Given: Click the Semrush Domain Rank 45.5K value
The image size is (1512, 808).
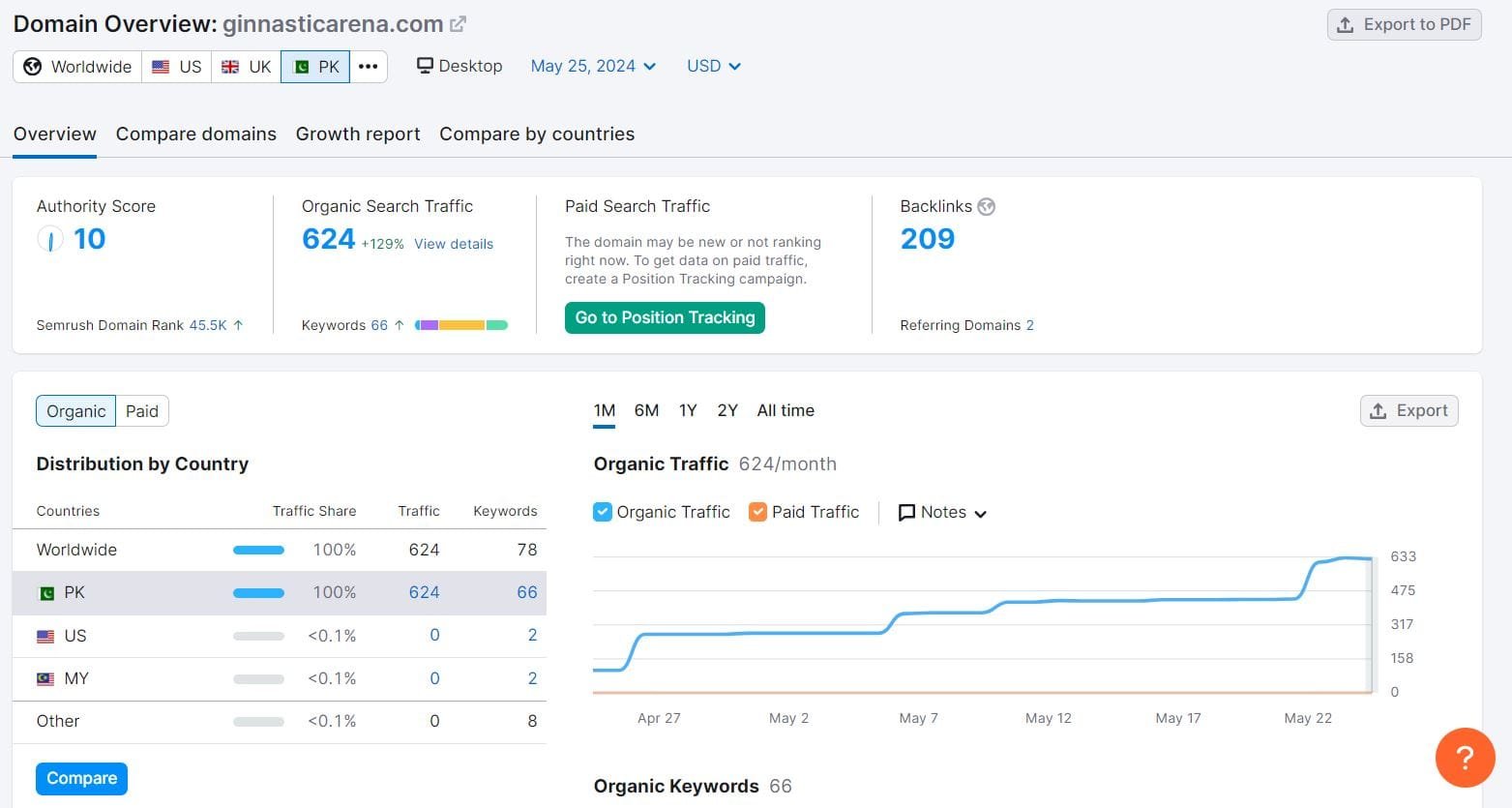Looking at the screenshot, I should [208, 325].
